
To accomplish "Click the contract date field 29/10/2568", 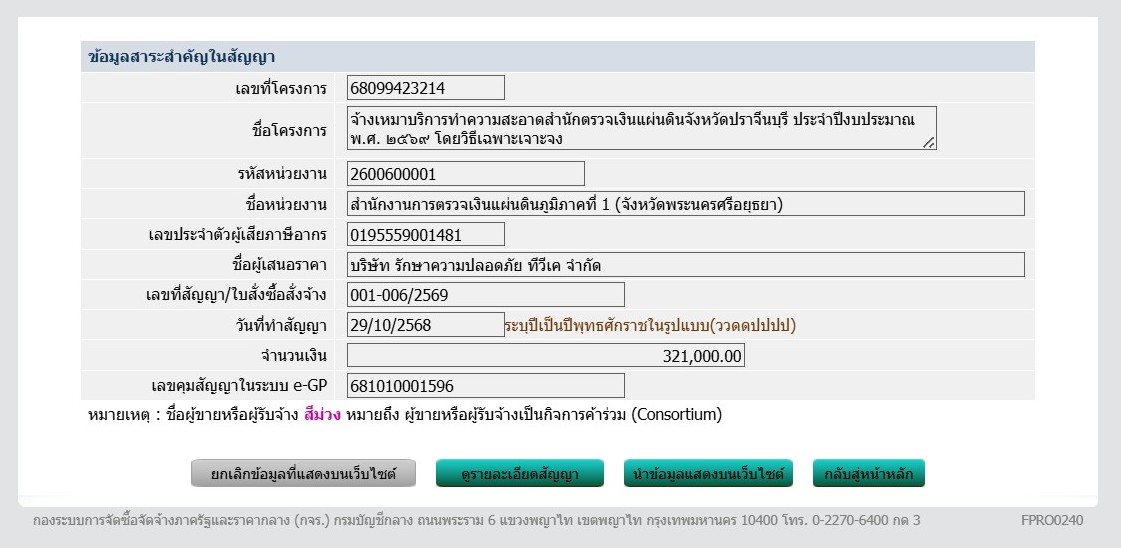I will (x=426, y=324).
